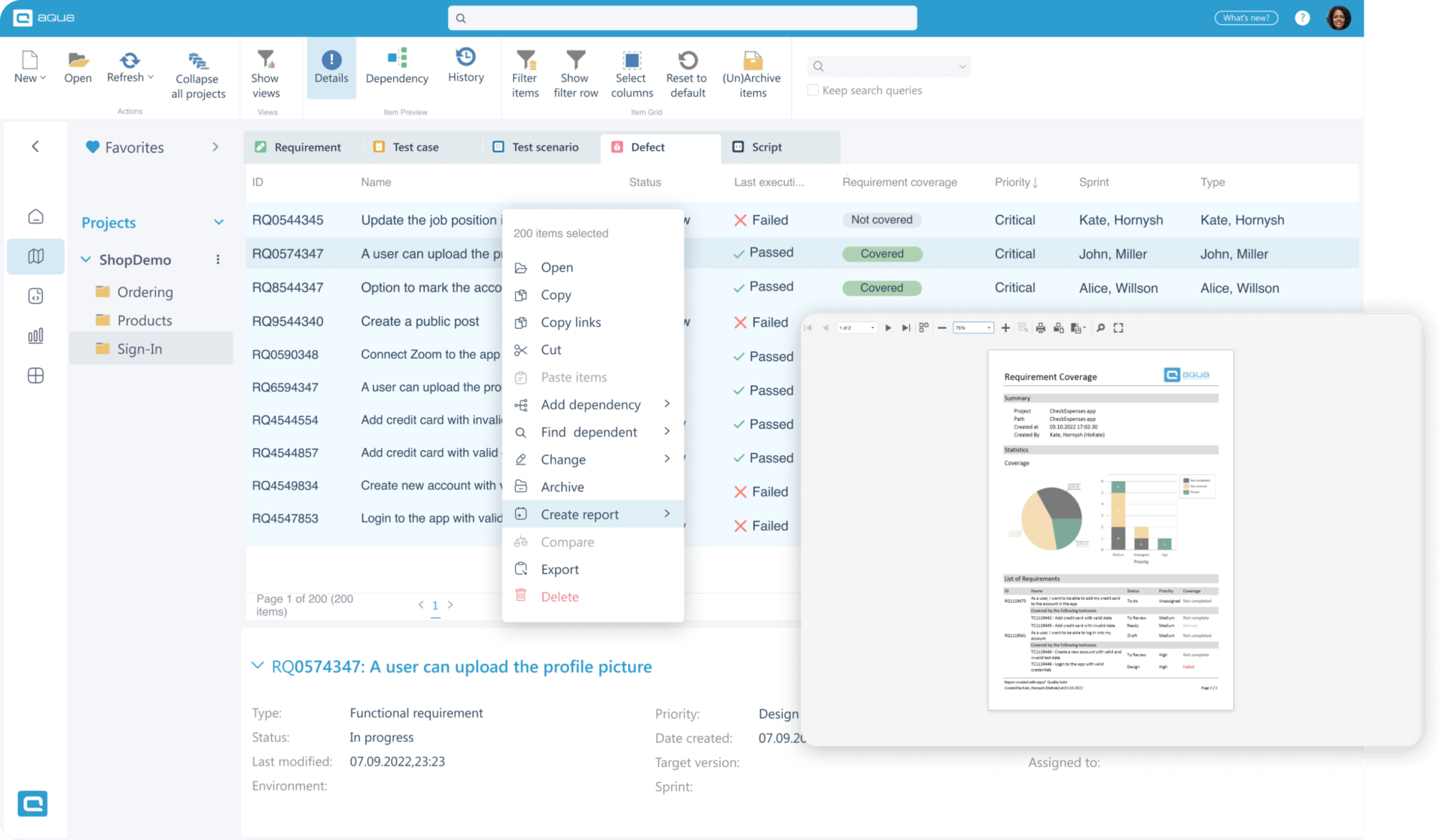Select the Defect tab

(649, 147)
